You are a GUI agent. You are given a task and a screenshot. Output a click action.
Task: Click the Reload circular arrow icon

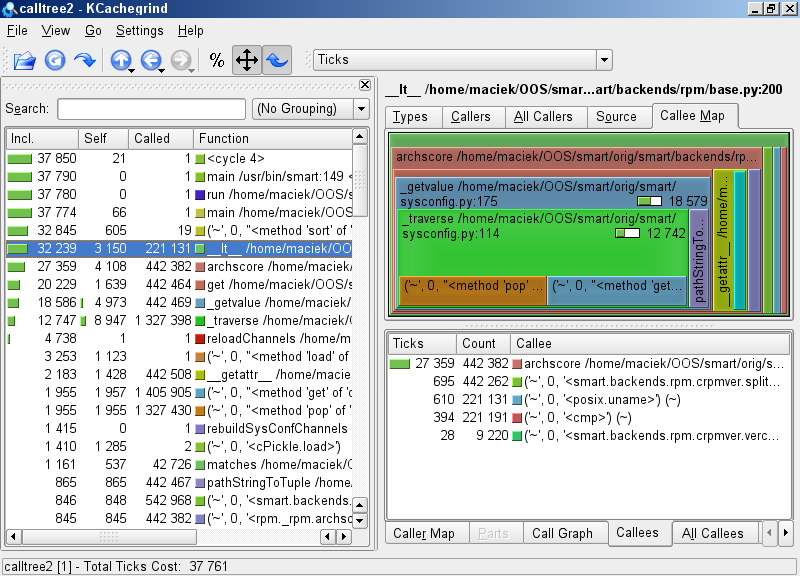coord(55,61)
